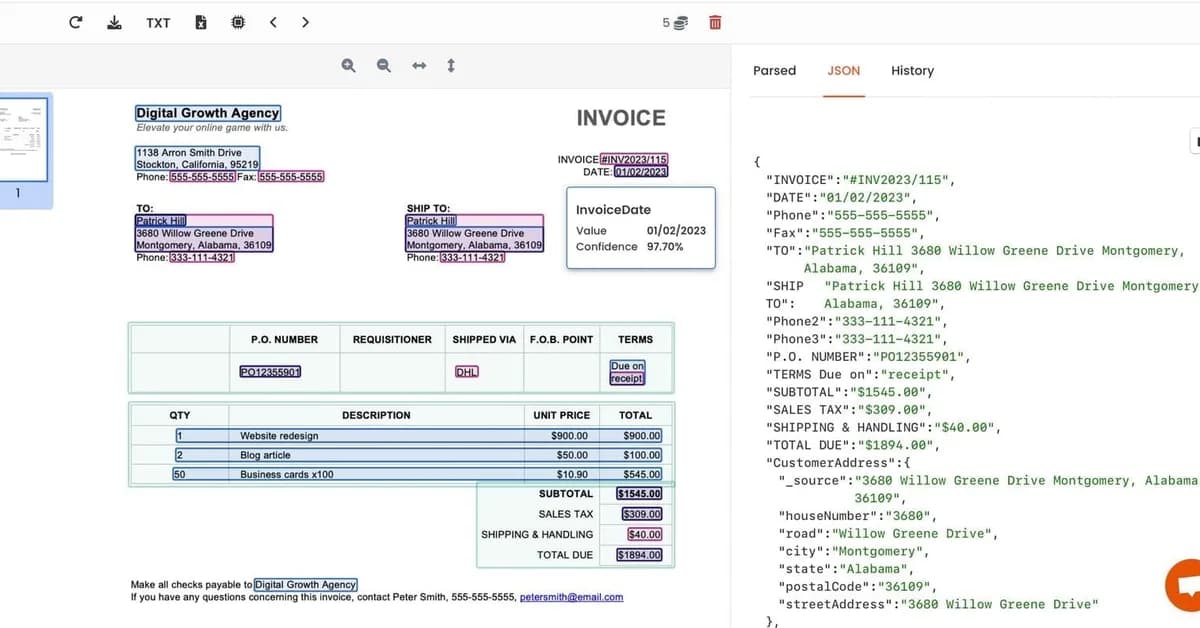Click the highlighted DHL shipped via value
Screen dimensions: 1200x628
pos(466,372)
